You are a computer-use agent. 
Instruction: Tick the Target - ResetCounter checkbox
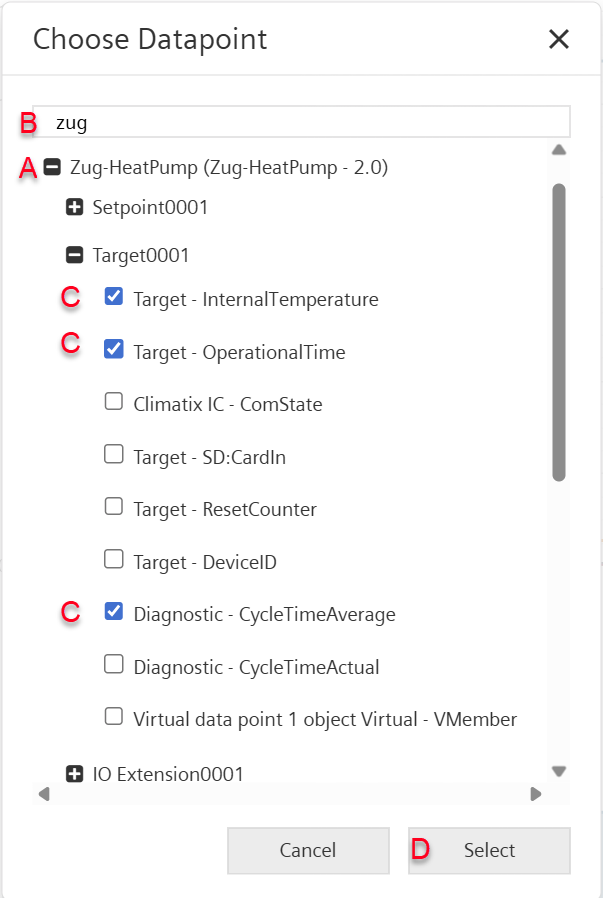(x=114, y=508)
